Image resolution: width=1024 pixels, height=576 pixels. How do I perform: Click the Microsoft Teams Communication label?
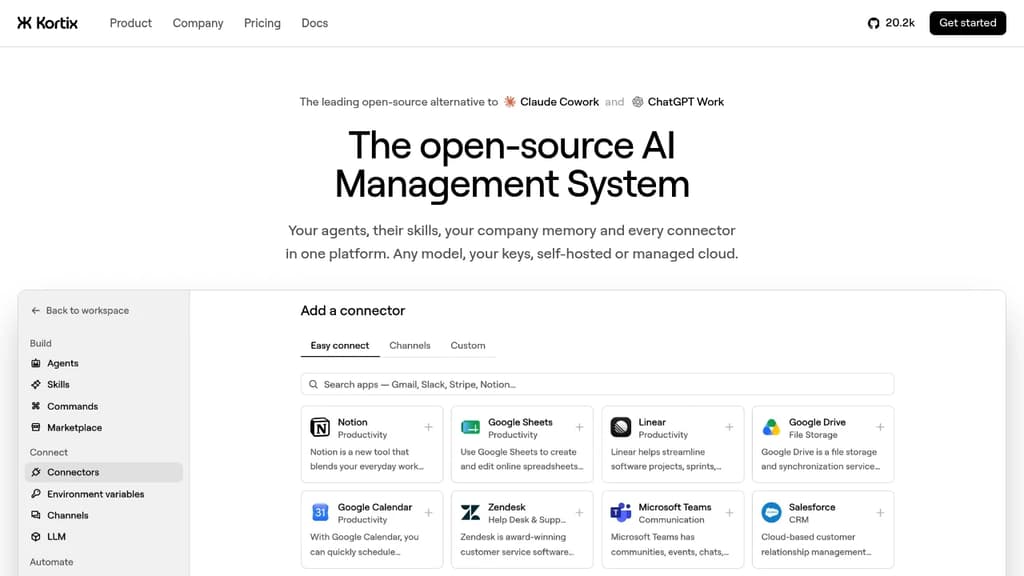coord(671,520)
